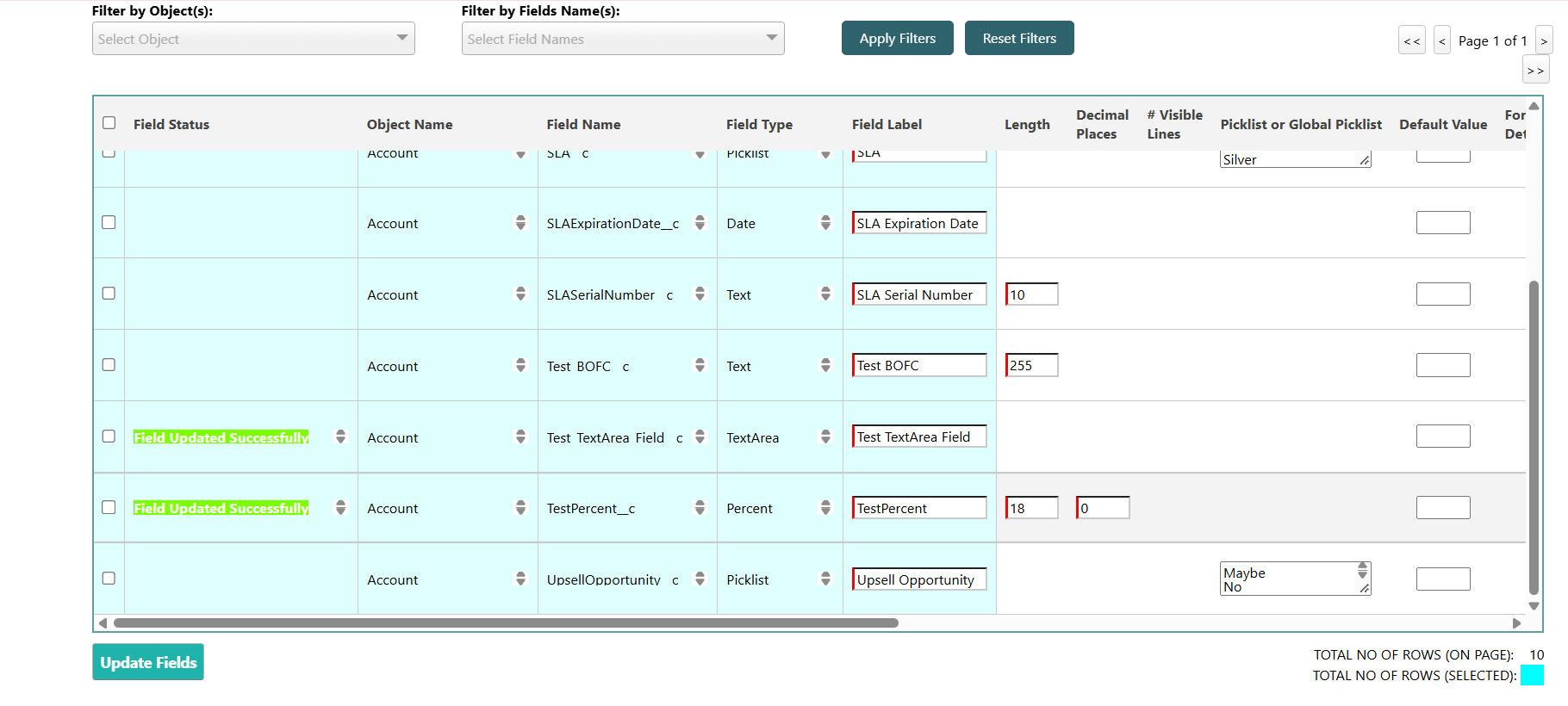Screen dimensions: 1568x706
Task: Click the table's scroll-down arrow
Action: [x=1534, y=606]
